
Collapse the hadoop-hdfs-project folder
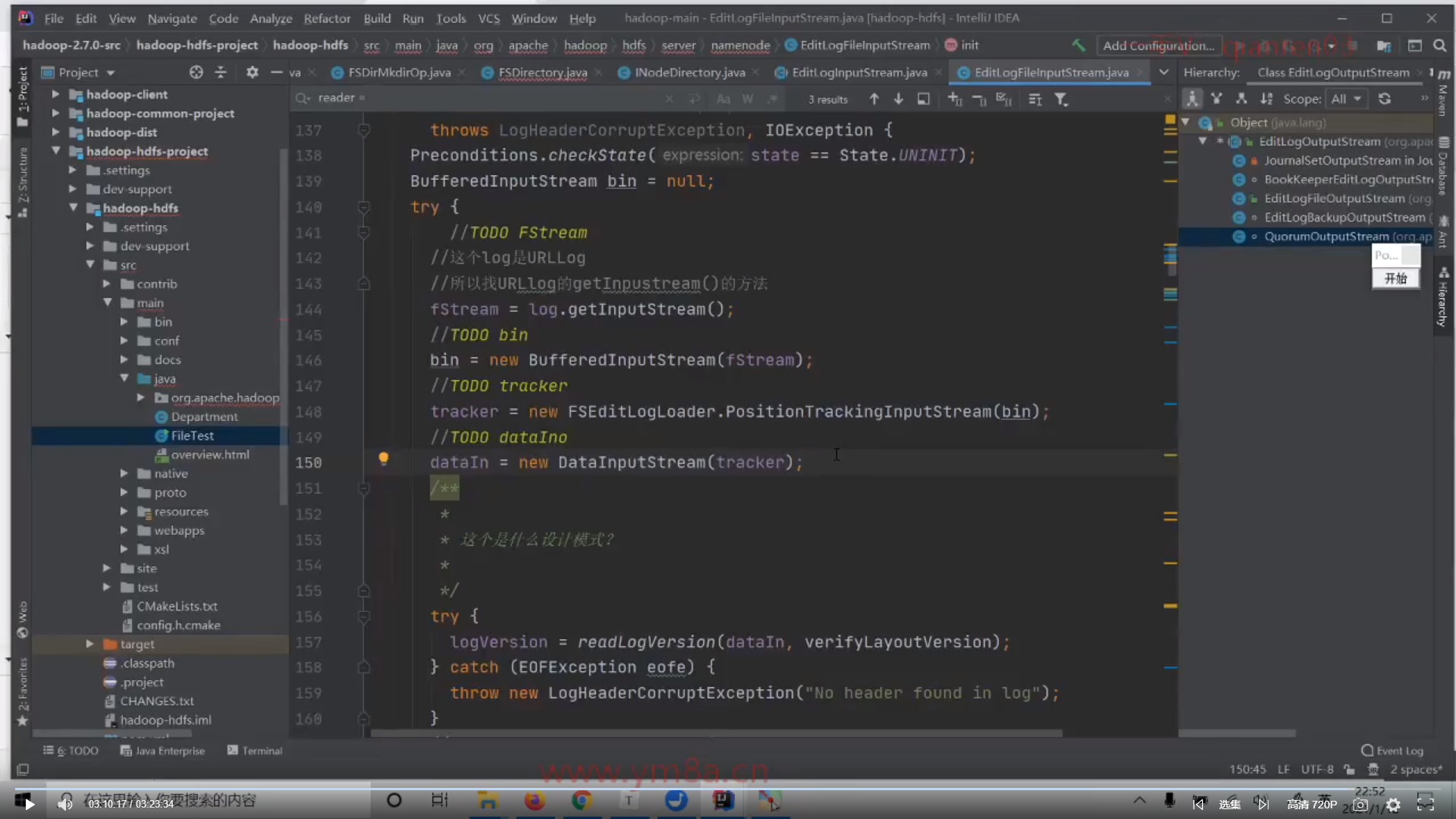click(x=55, y=151)
